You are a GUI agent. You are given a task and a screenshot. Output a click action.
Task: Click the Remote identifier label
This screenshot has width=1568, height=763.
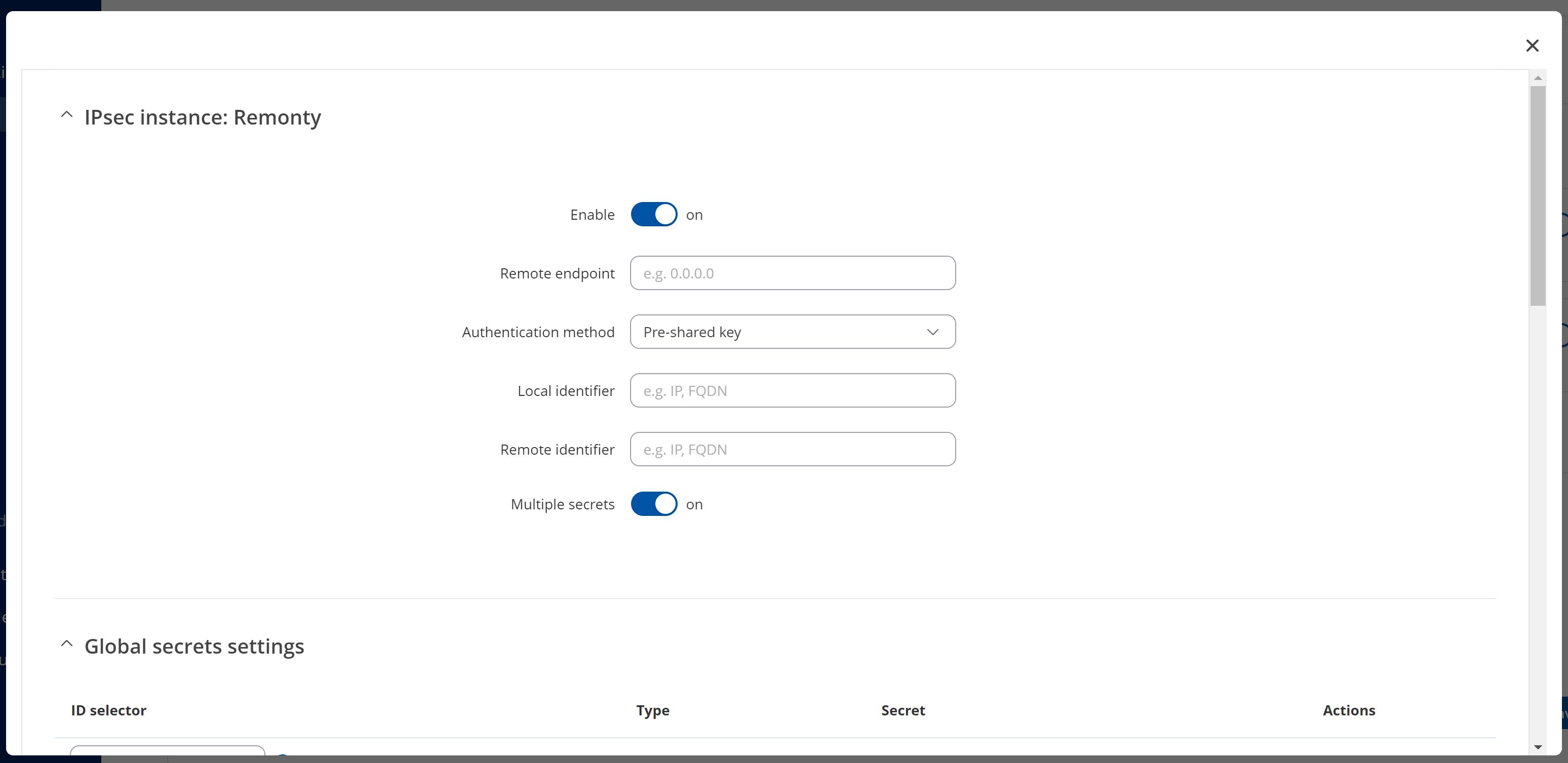click(x=557, y=450)
